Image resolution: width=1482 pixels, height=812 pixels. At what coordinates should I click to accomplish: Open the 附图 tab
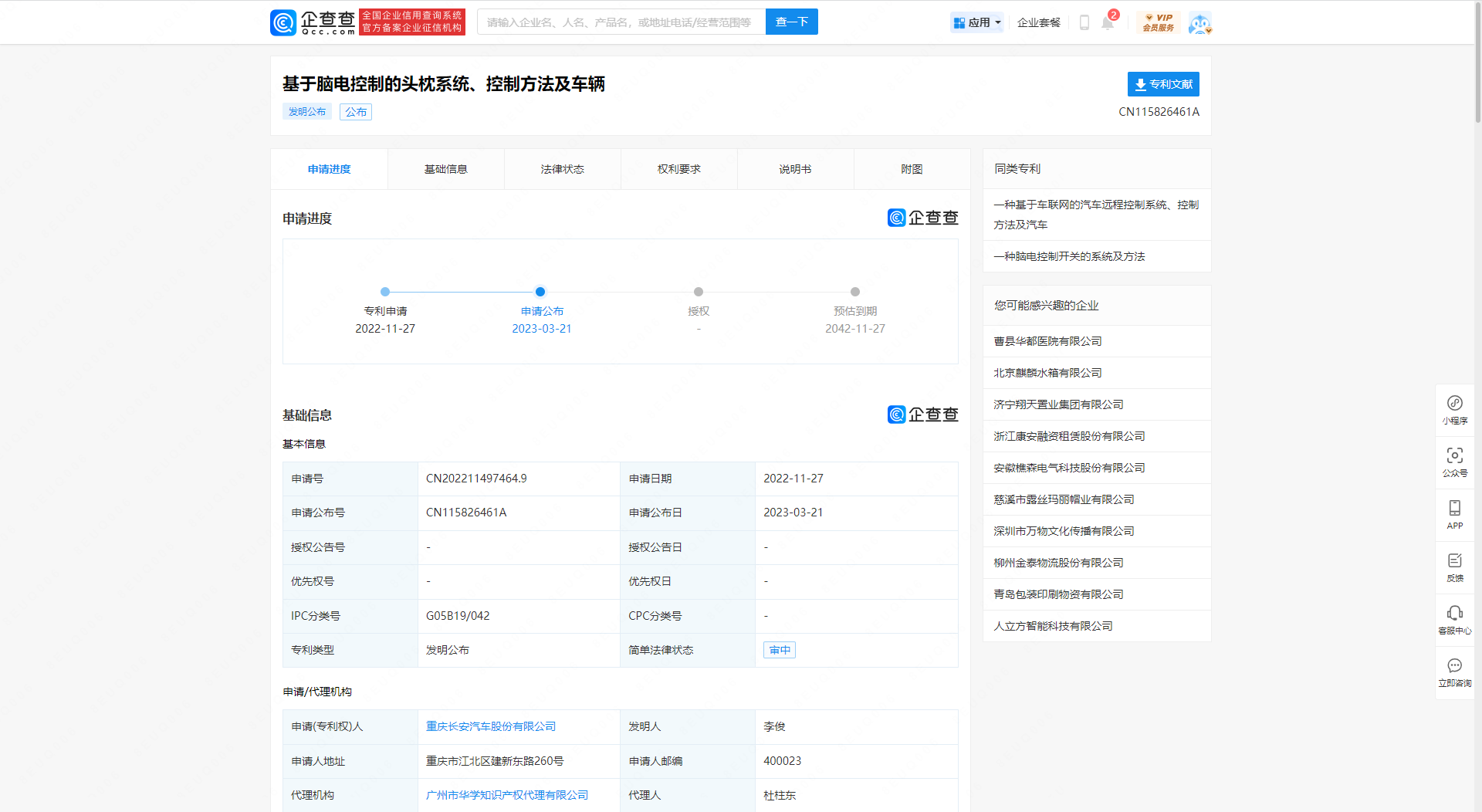pos(912,169)
